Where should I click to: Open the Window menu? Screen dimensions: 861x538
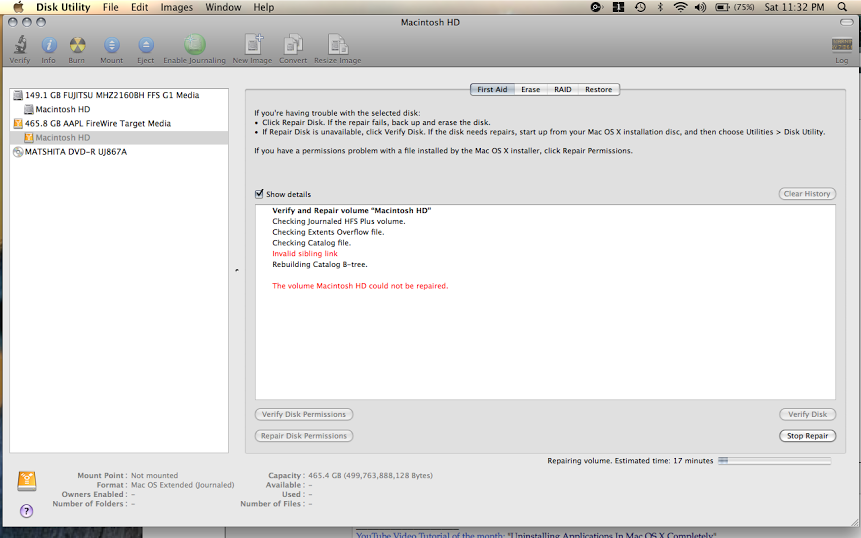[223, 7]
